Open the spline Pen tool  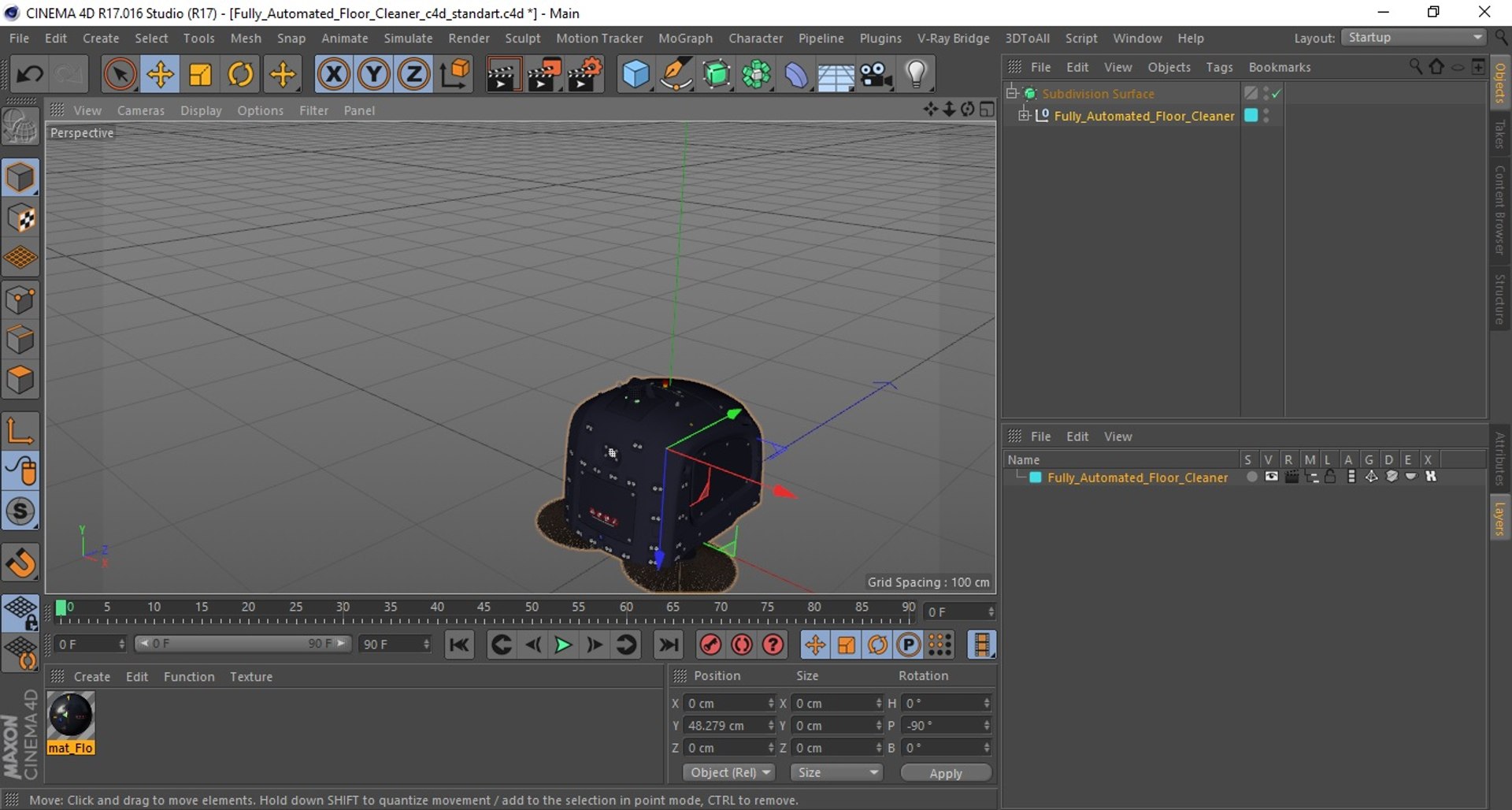coord(676,74)
